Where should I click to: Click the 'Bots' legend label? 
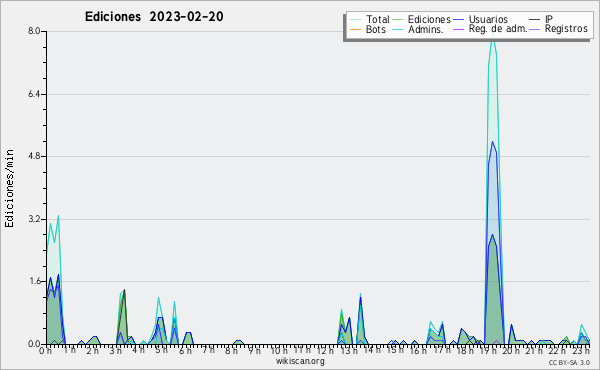pyautogui.click(x=375, y=29)
